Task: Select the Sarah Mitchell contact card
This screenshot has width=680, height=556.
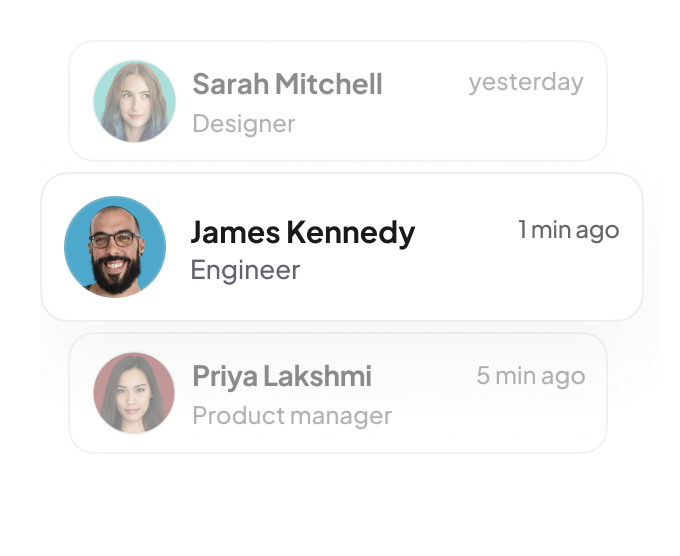Action: click(x=420, y=138)
